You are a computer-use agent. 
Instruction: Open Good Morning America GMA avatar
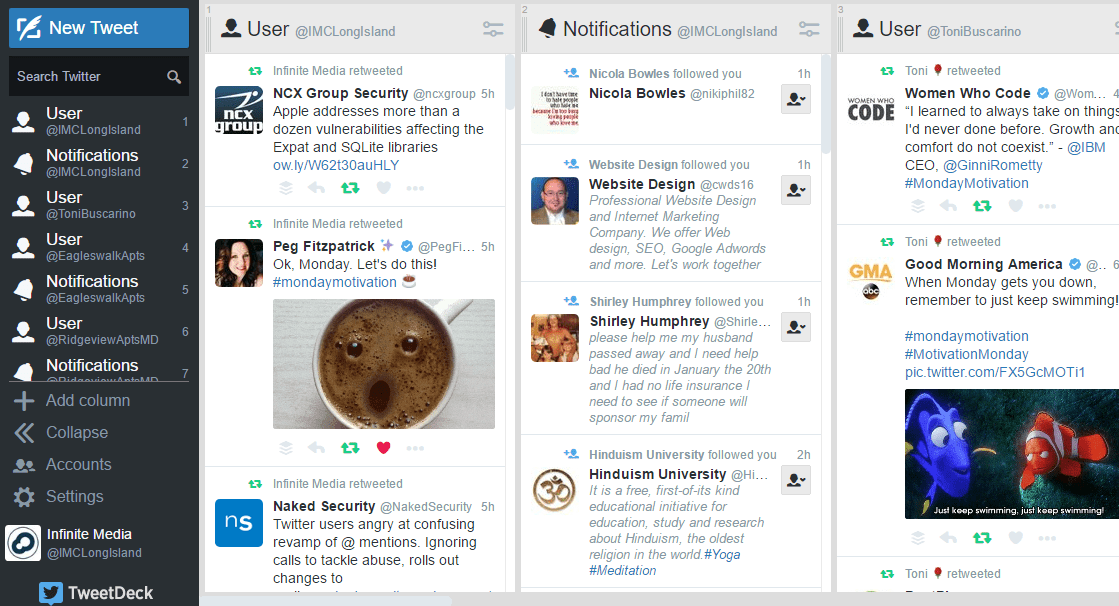pyautogui.click(x=871, y=281)
